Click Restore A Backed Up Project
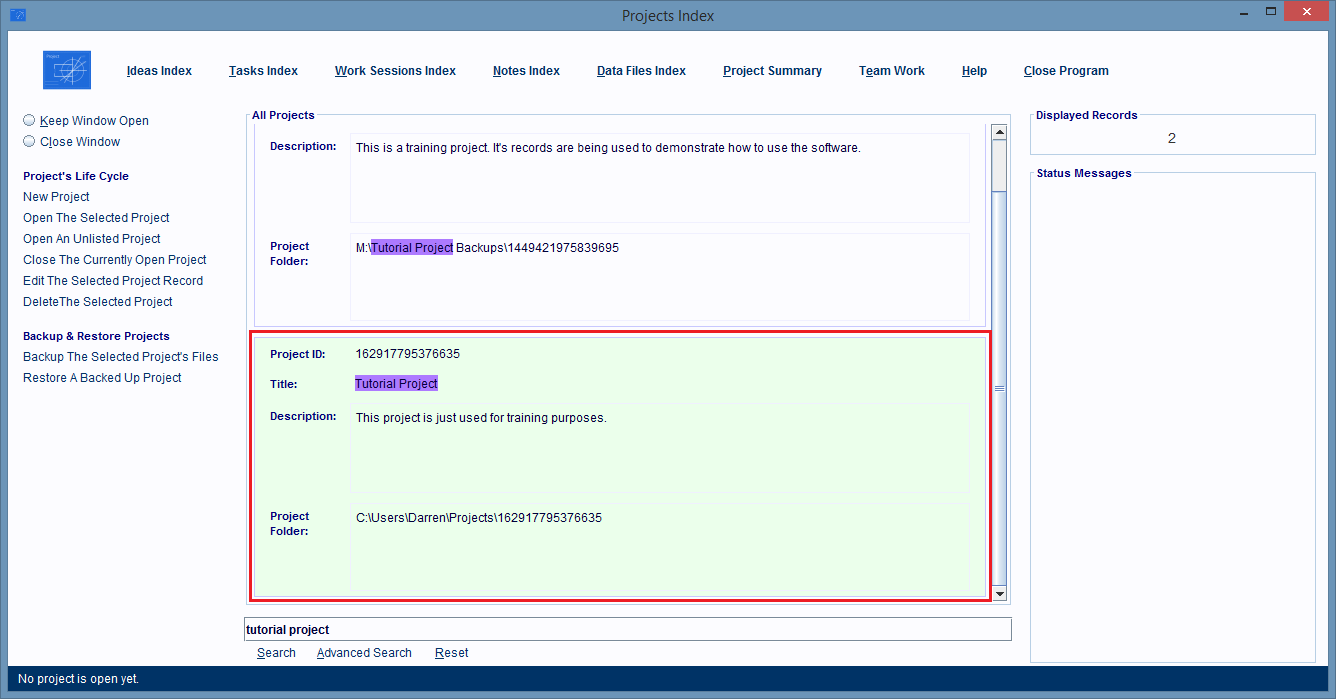Screen dimensions: 1336x699 (102, 378)
